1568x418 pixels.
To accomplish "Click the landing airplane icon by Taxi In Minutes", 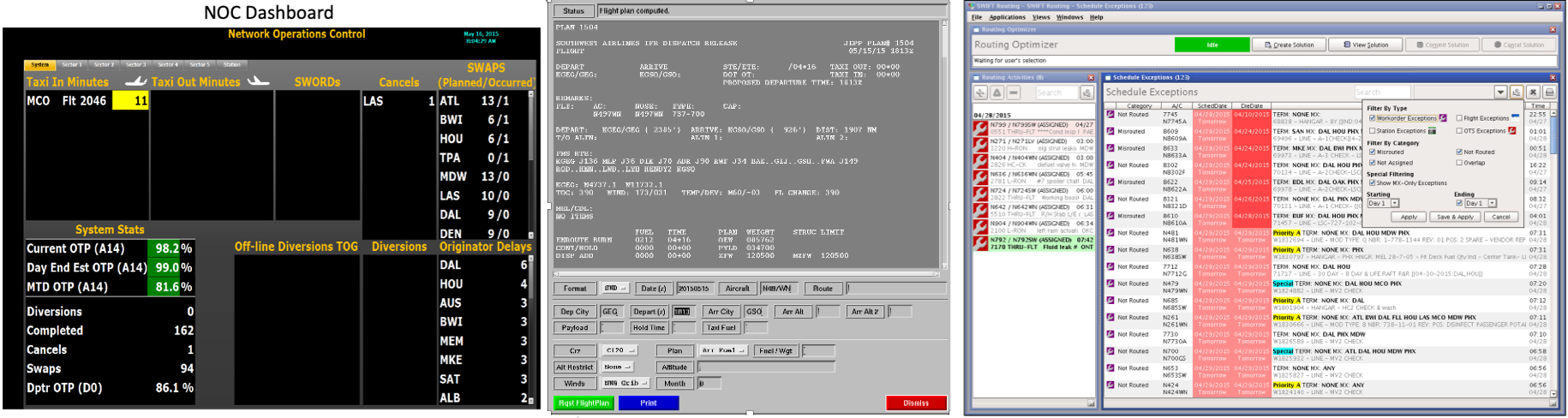I will [x=135, y=82].
